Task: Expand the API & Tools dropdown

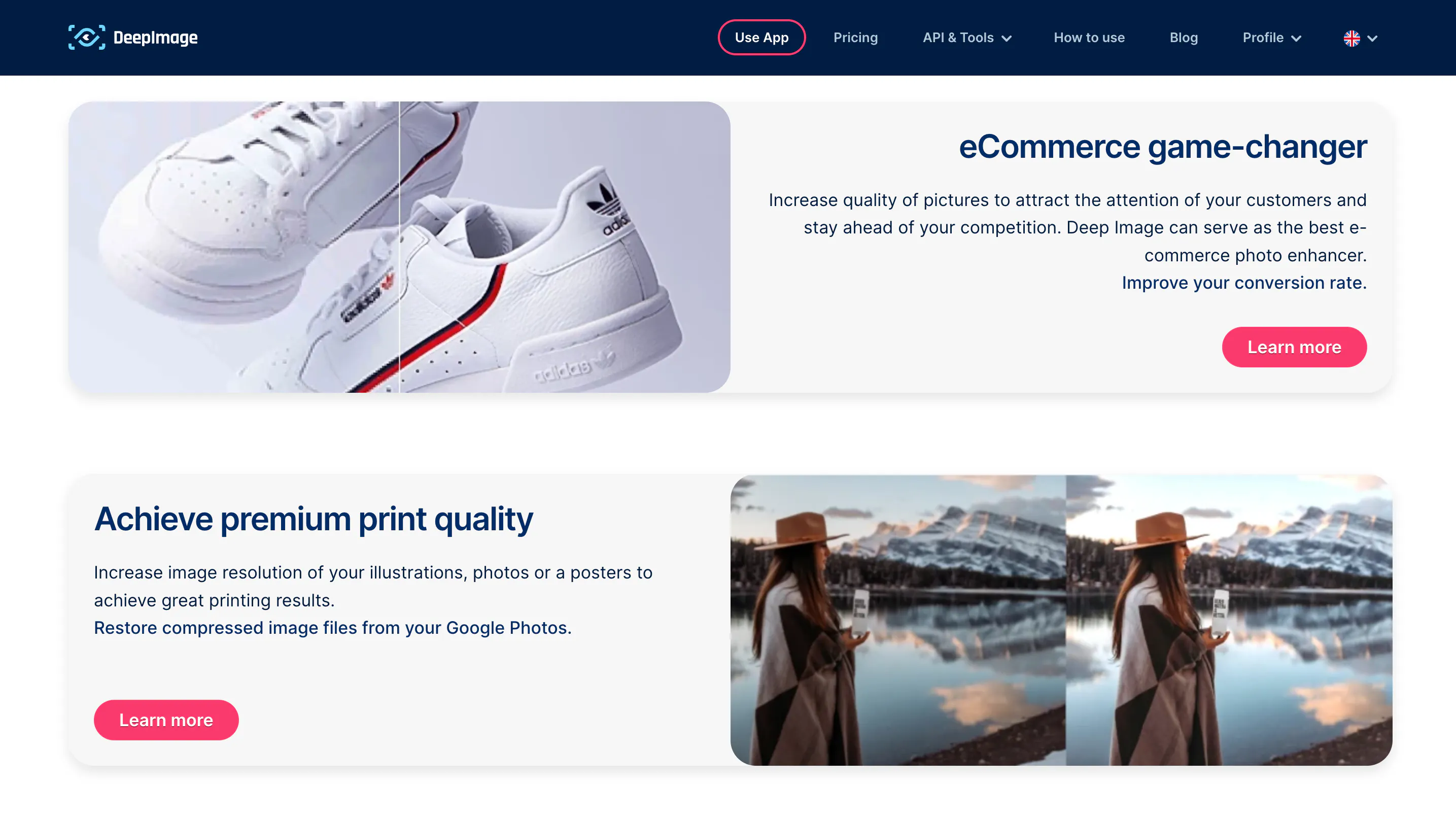Action: [x=966, y=38]
